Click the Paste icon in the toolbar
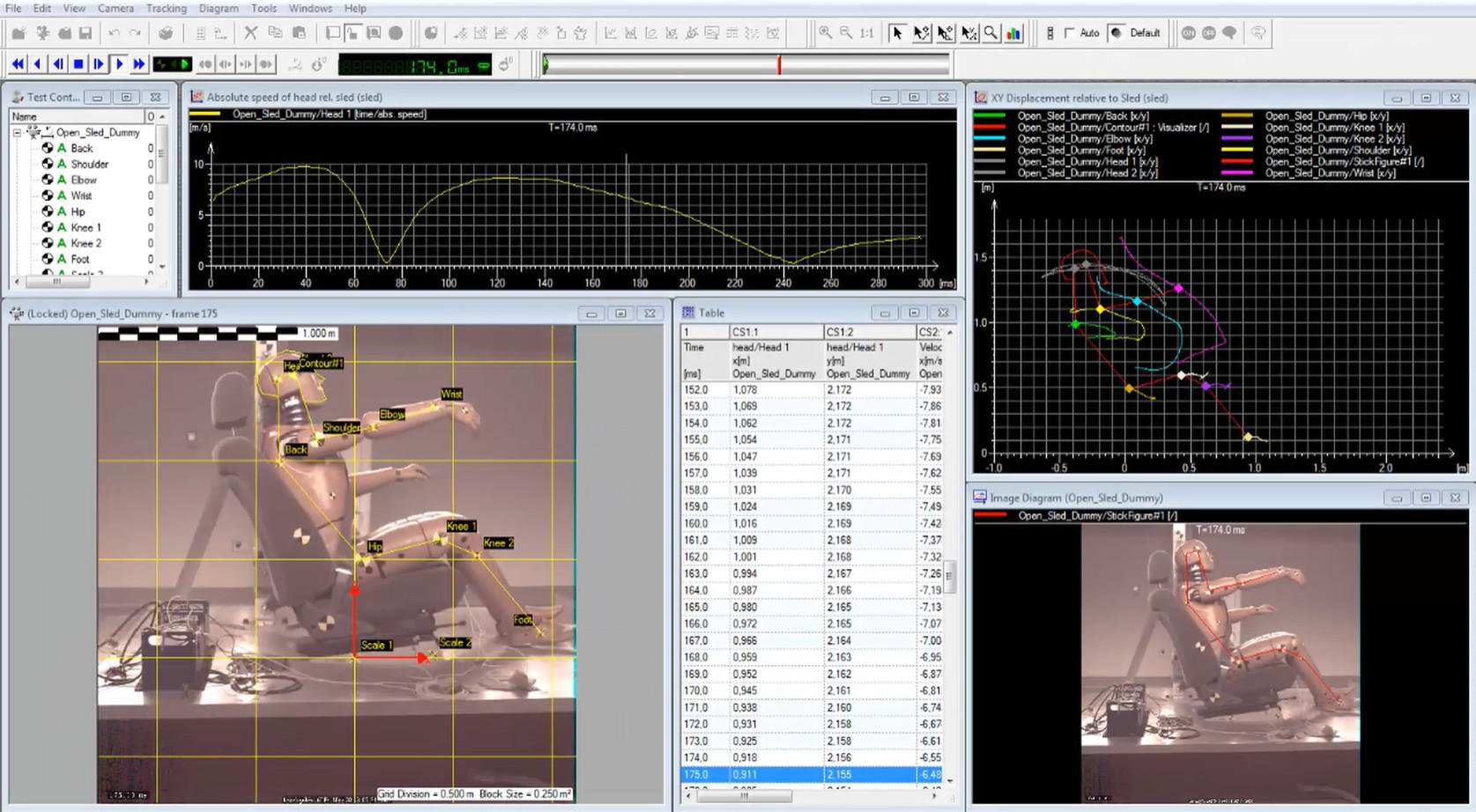Screen dimensions: 1476x812 click(x=300, y=33)
